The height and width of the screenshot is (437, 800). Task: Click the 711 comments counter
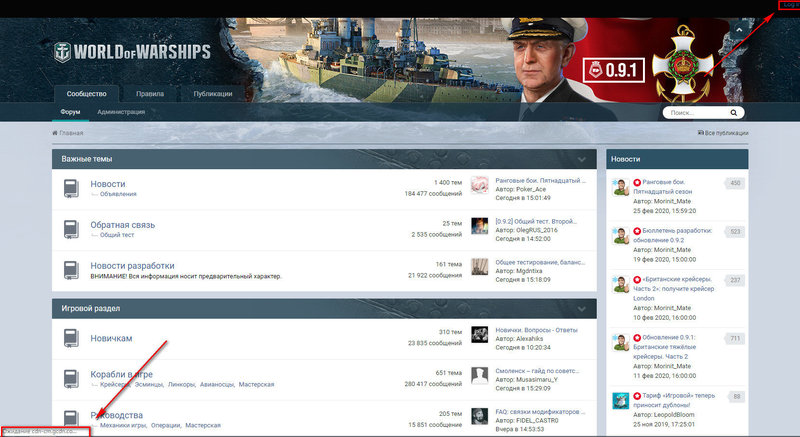[x=735, y=339]
